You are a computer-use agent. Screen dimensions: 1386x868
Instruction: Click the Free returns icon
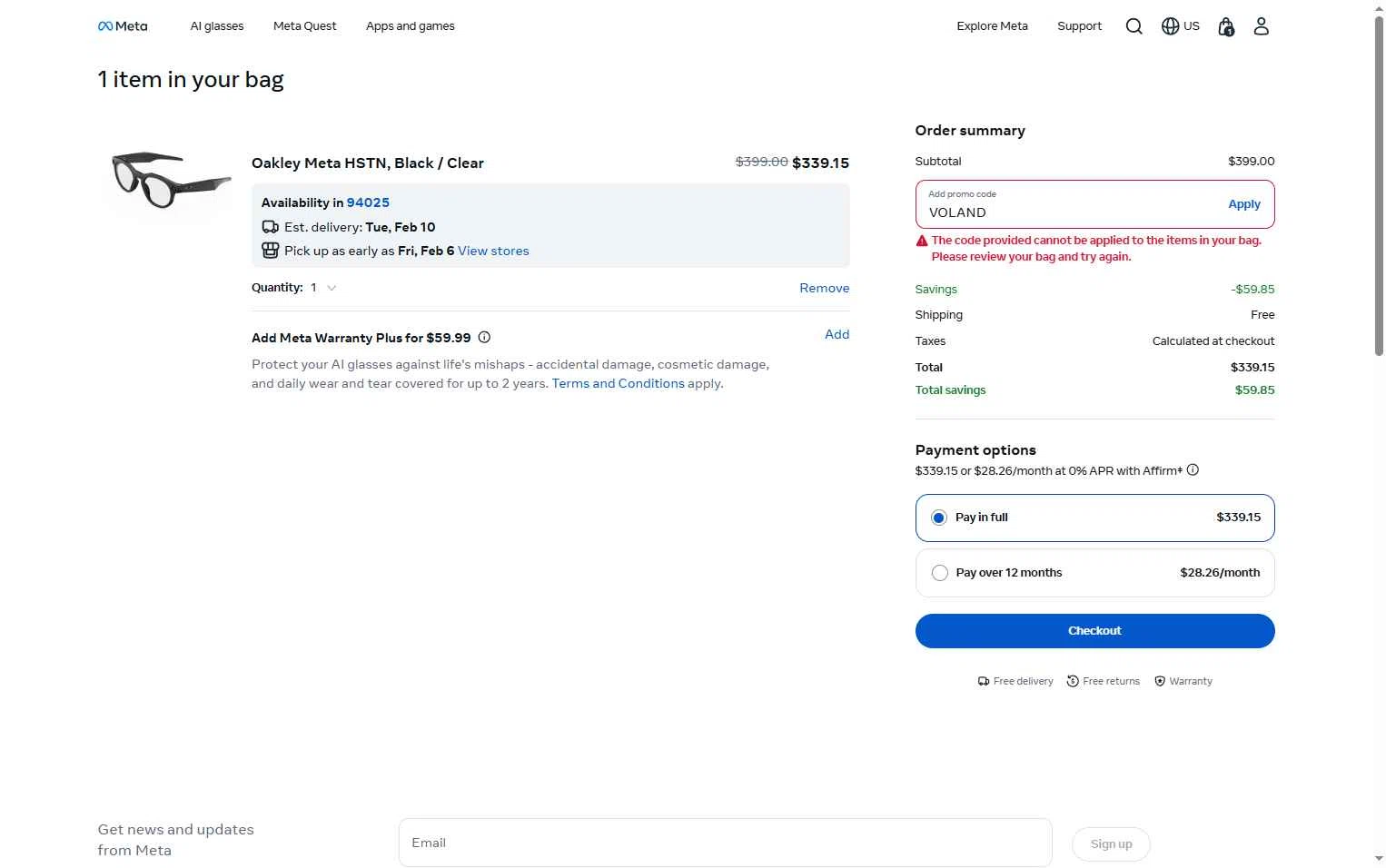click(x=1073, y=681)
